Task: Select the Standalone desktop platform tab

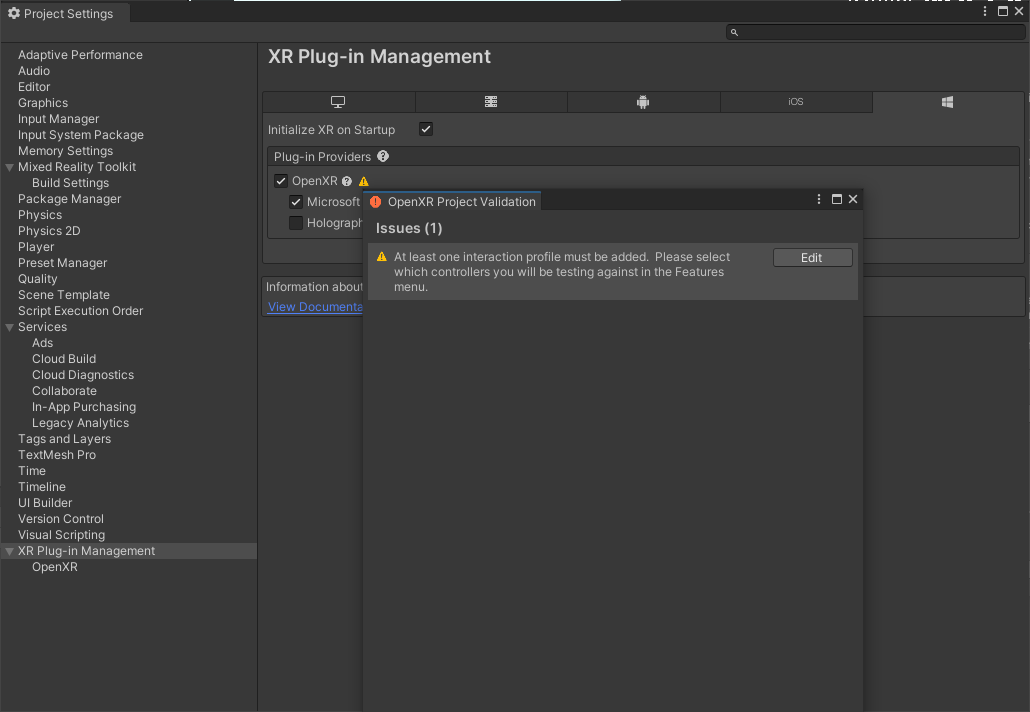Action: tap(338, 102)
